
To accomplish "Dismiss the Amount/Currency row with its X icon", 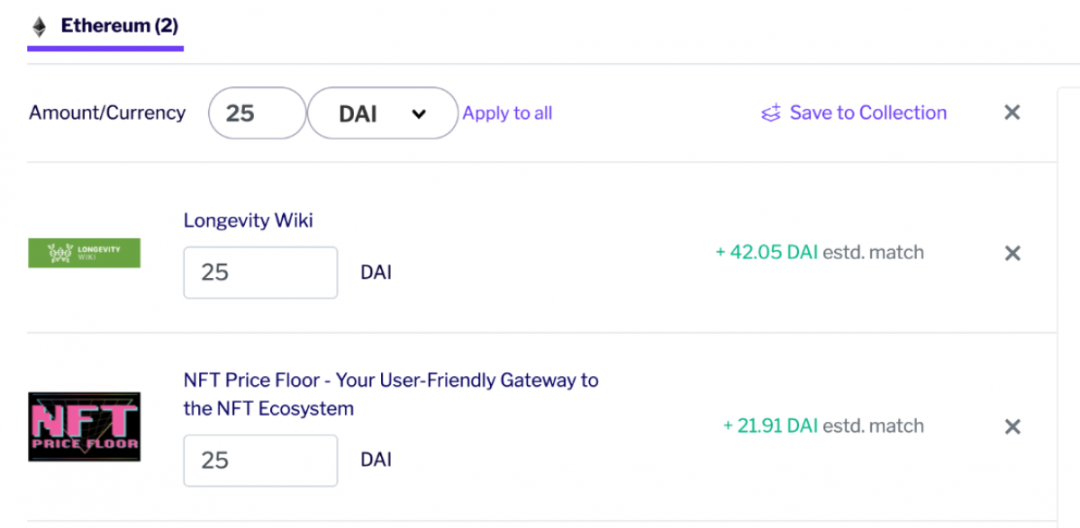I will [x=1012, y=113].
